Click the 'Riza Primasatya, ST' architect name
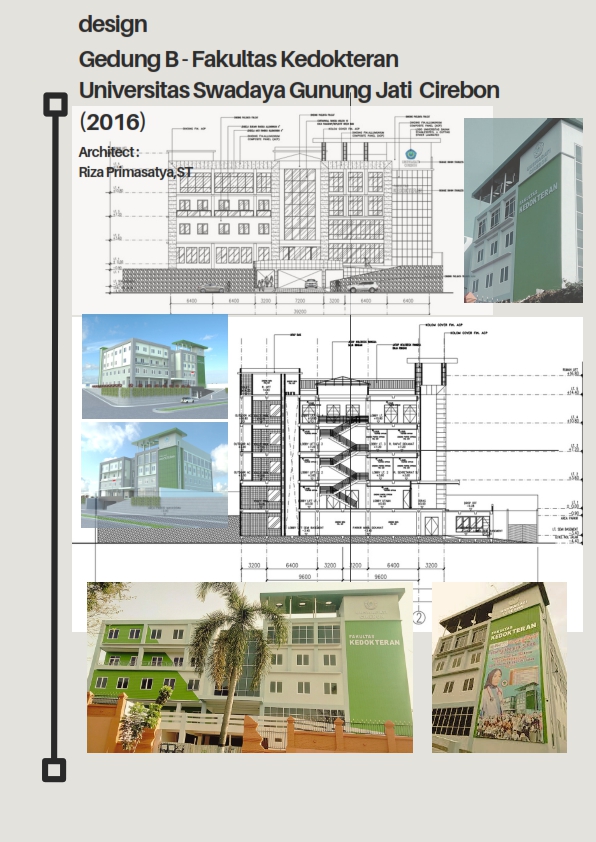This screenshot has height=842, width=596. tap(136, 172)
